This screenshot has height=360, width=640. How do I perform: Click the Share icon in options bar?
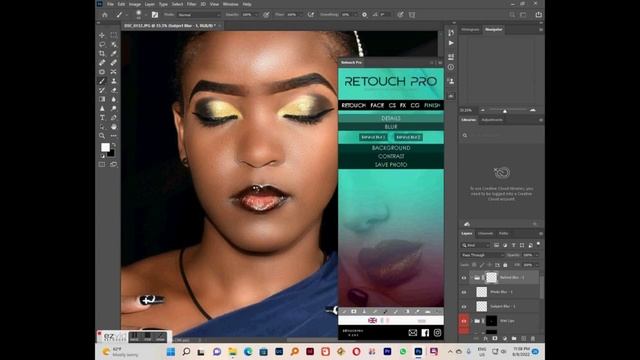[x=538, y=15]
